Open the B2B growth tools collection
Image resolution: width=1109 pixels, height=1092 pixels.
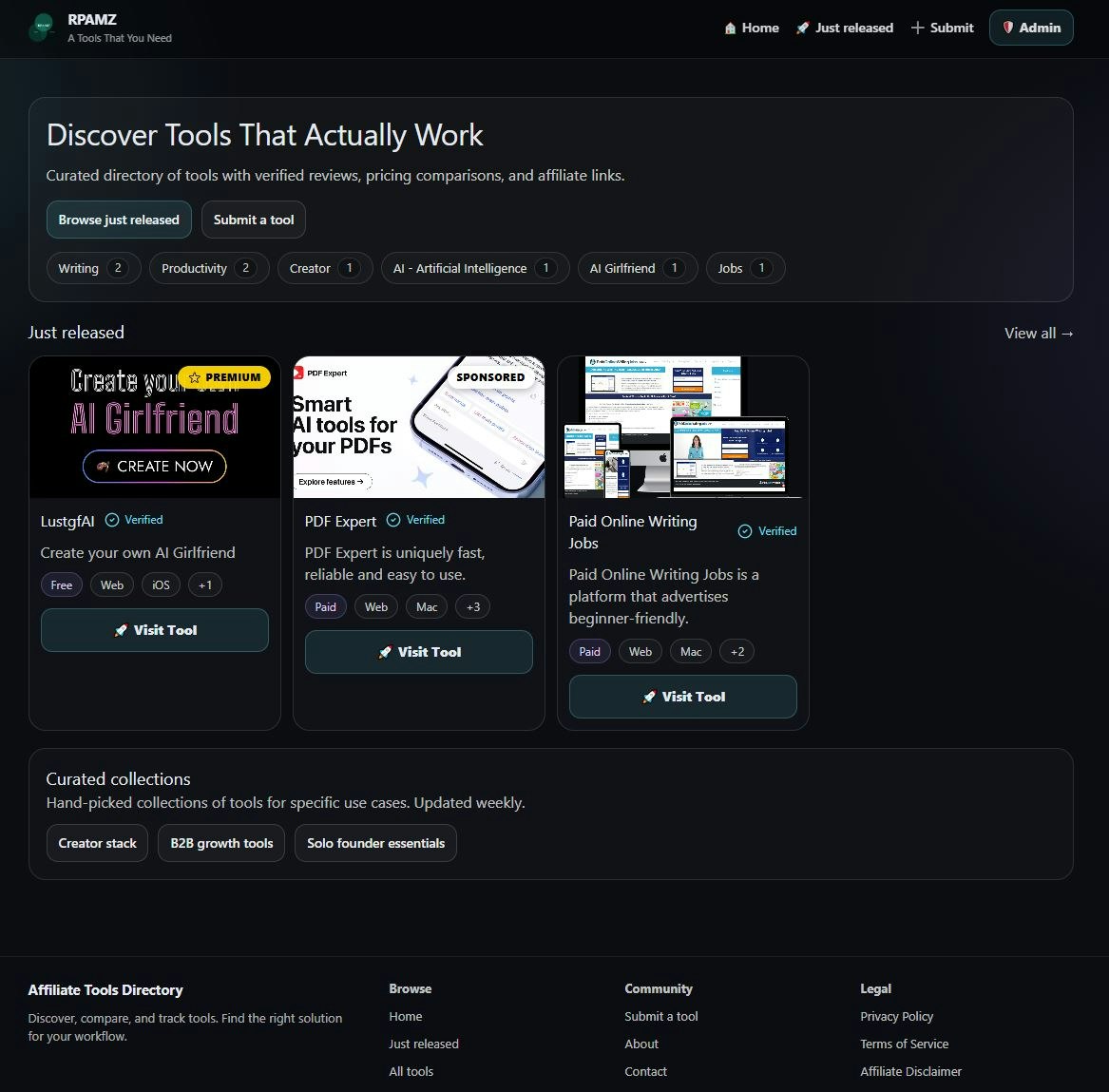[221, 843]
